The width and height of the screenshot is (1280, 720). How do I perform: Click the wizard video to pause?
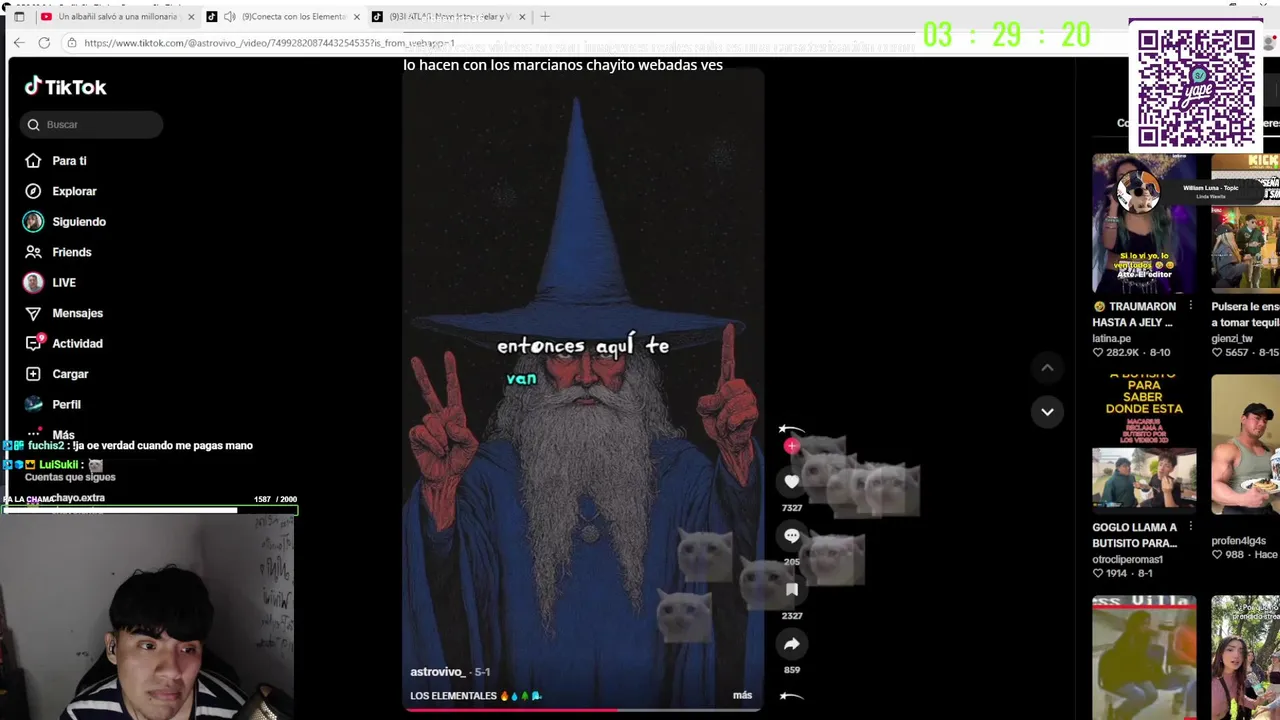[x=583, y=390]
